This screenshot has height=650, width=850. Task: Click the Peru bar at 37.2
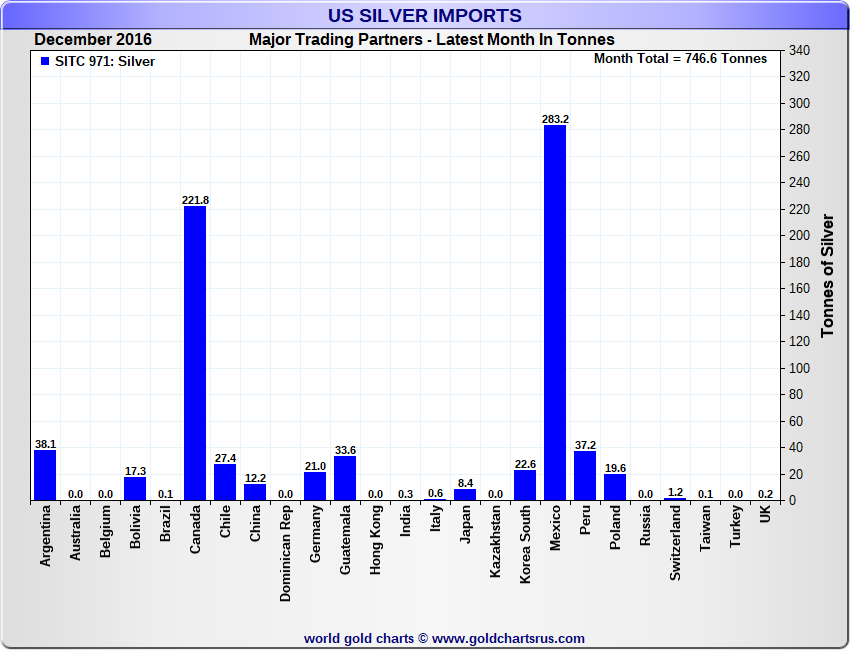585,476
